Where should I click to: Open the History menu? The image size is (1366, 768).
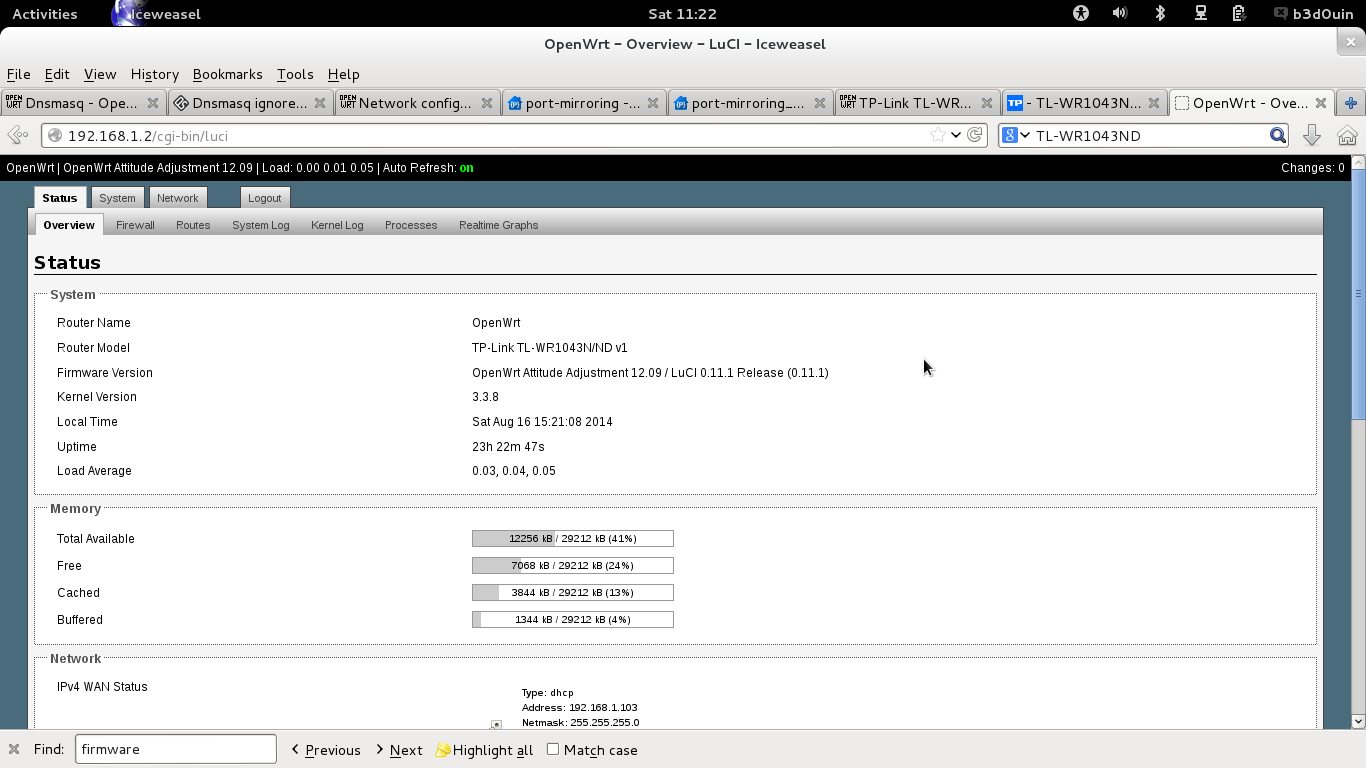click(154, 74)
